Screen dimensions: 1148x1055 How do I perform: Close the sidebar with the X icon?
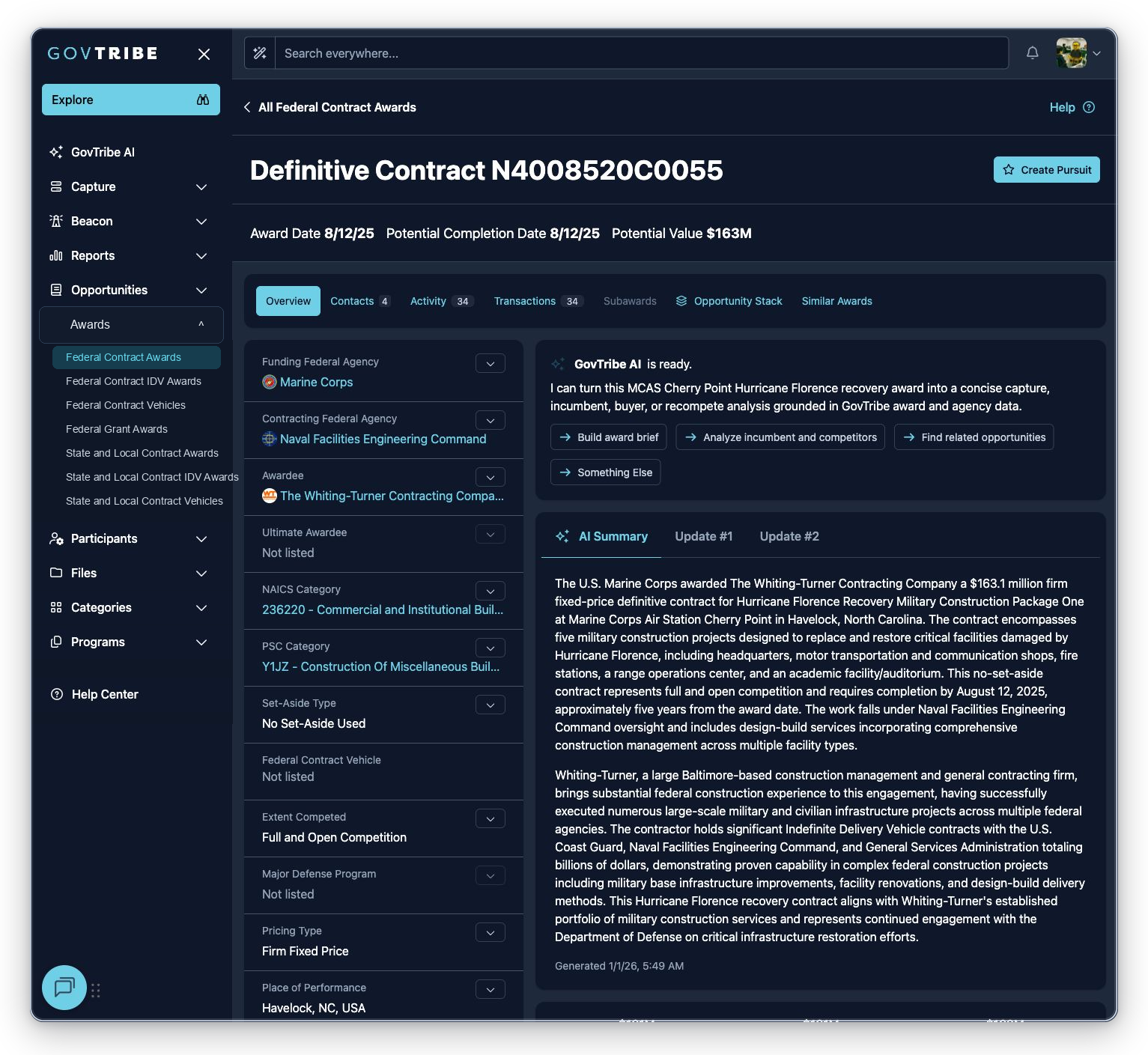coord(204,54)
